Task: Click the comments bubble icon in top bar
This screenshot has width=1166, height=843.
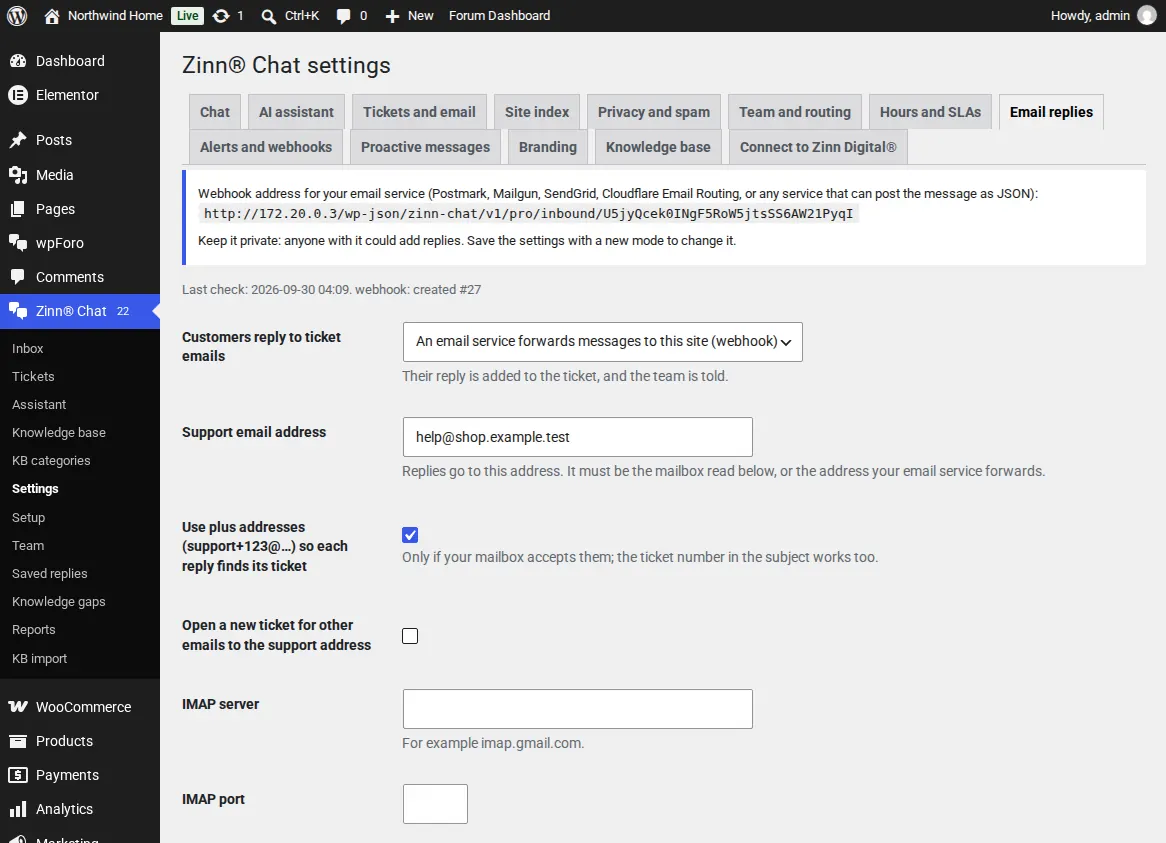Action: (x=343, y=16)
